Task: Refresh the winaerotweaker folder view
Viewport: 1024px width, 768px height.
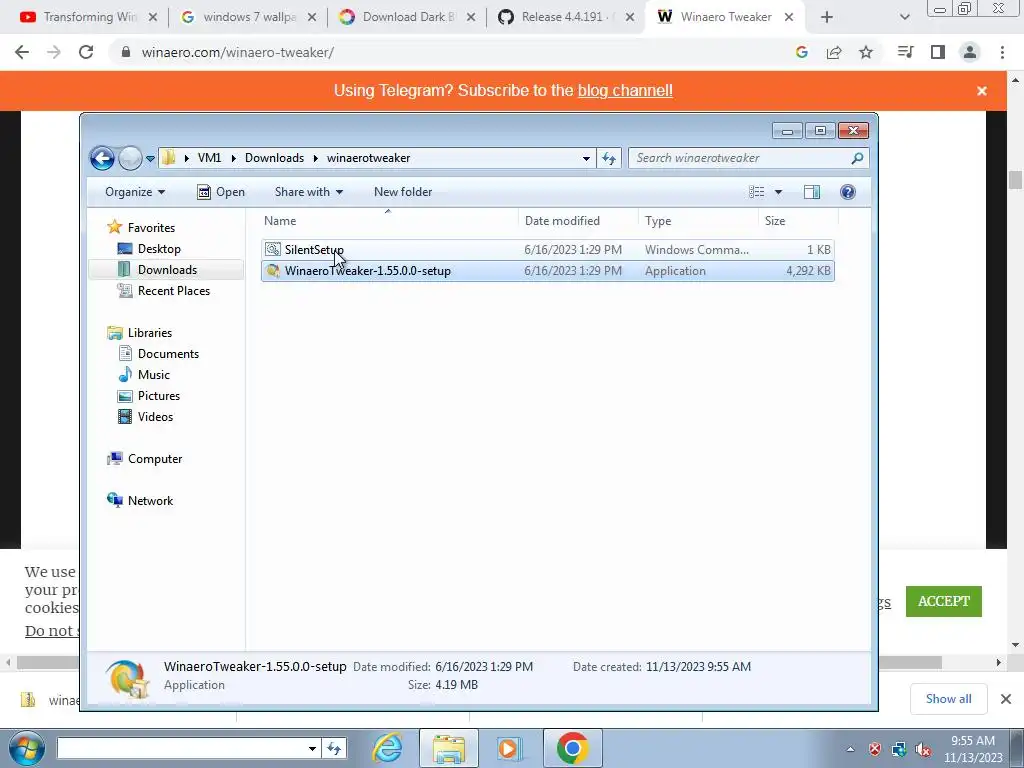Action: [609, 158]
